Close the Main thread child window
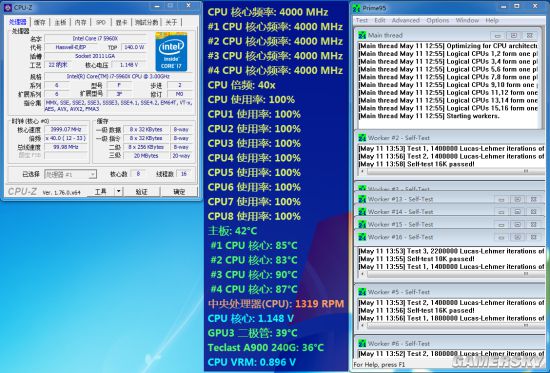This screenshot has height=373, width=550. coord(530,36)
